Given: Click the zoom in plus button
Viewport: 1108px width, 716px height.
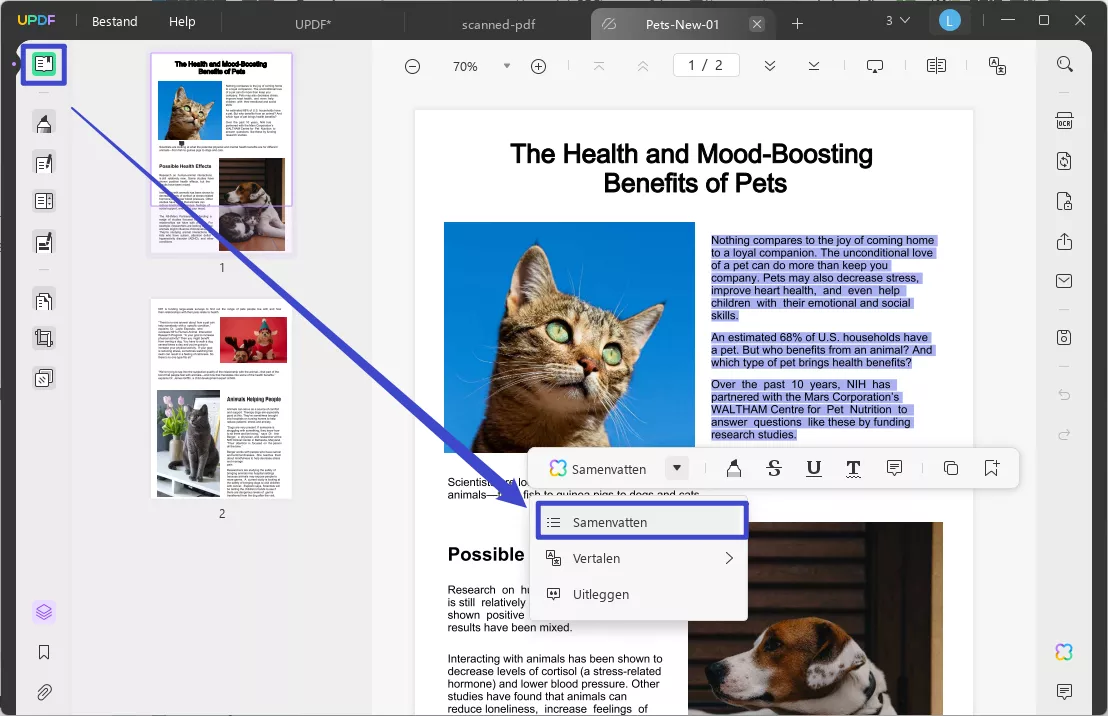Looking at the screenshot, I should tap(538, 66).
